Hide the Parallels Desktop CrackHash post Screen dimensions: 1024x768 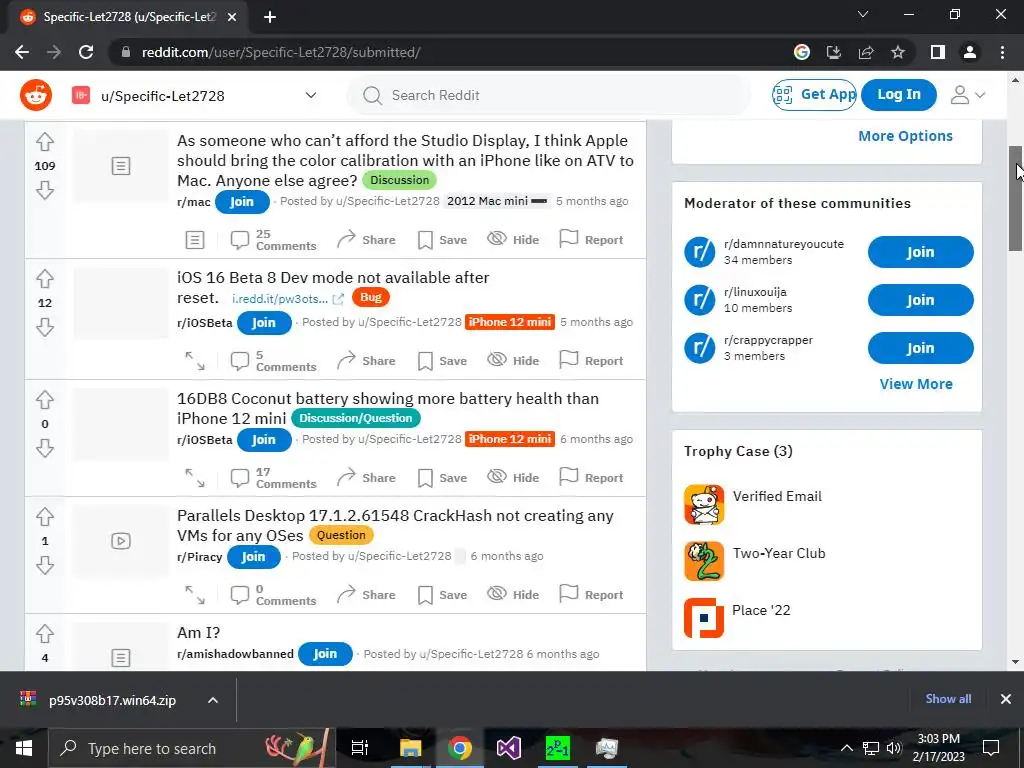coord(513,594)
